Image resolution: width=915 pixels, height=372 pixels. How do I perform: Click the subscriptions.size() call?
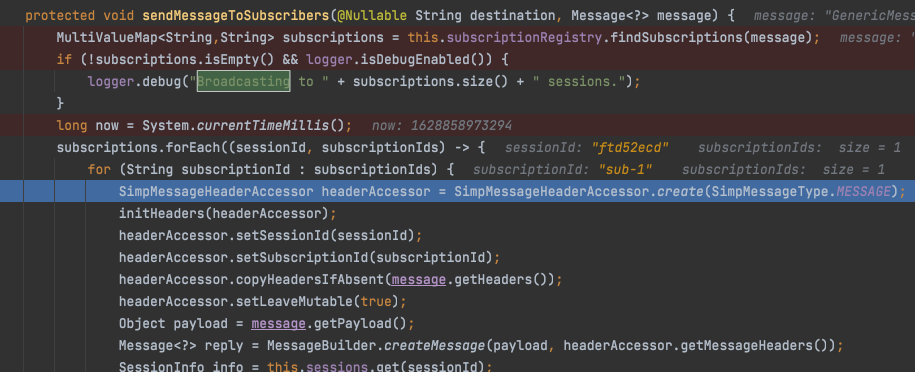(431, 82)
